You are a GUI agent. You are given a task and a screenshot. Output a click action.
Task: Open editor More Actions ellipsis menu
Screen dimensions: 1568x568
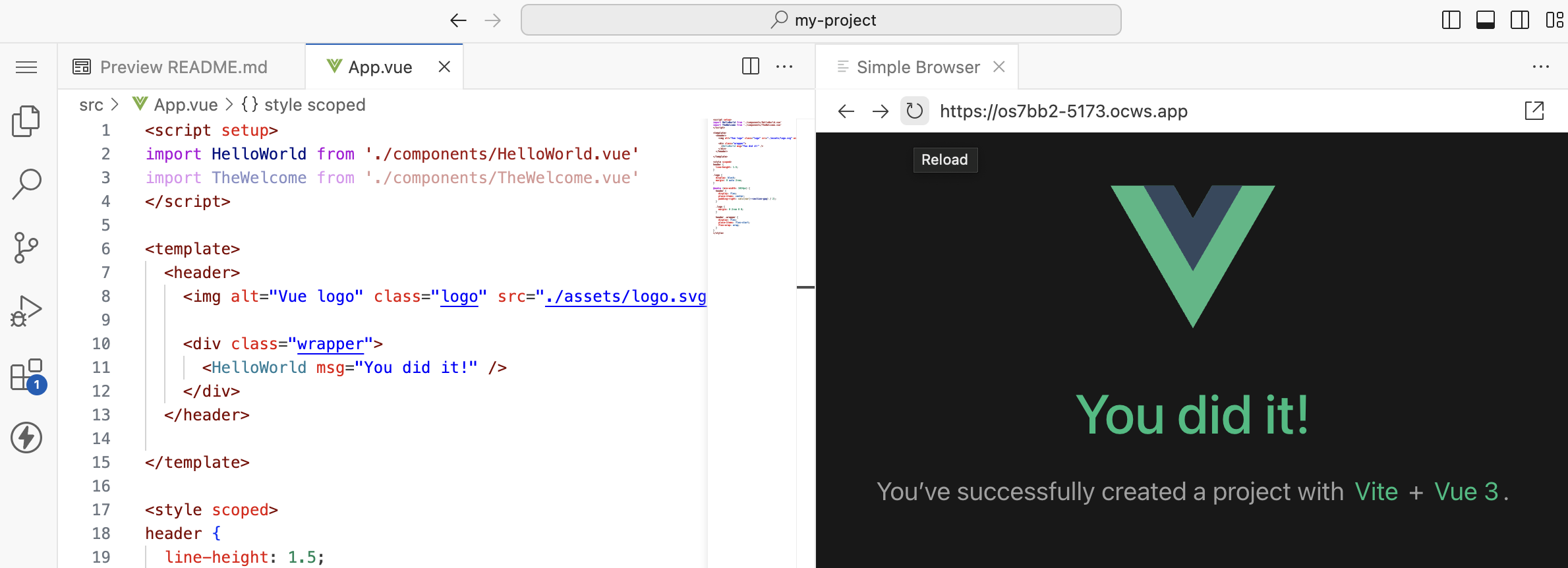784,67
